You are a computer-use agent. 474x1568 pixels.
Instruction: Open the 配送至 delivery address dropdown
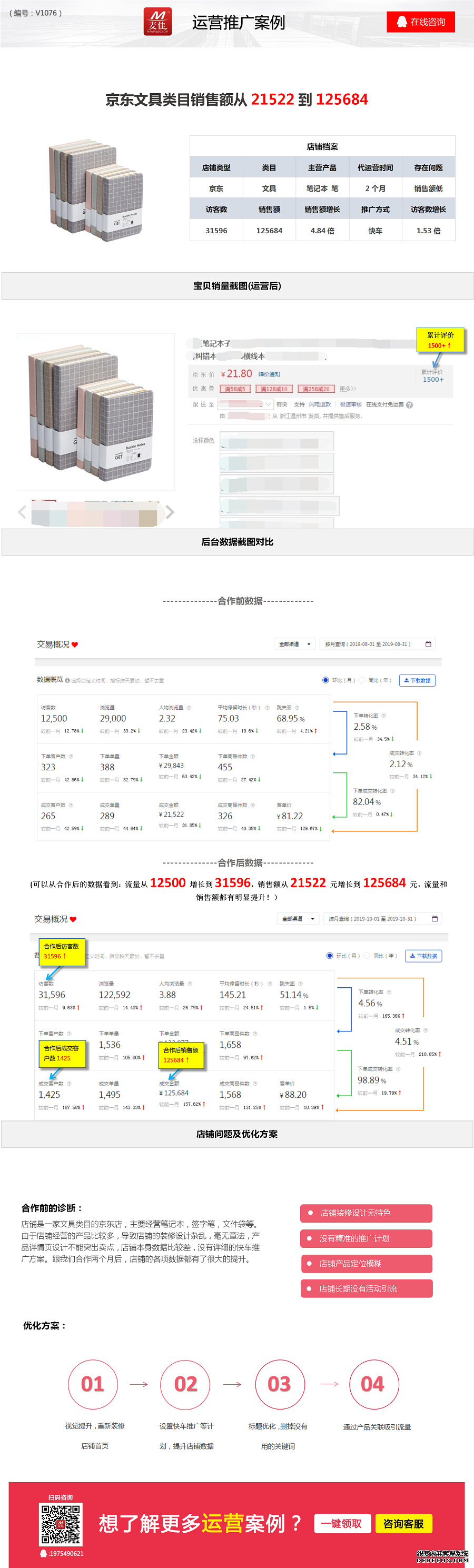point(245,404)
